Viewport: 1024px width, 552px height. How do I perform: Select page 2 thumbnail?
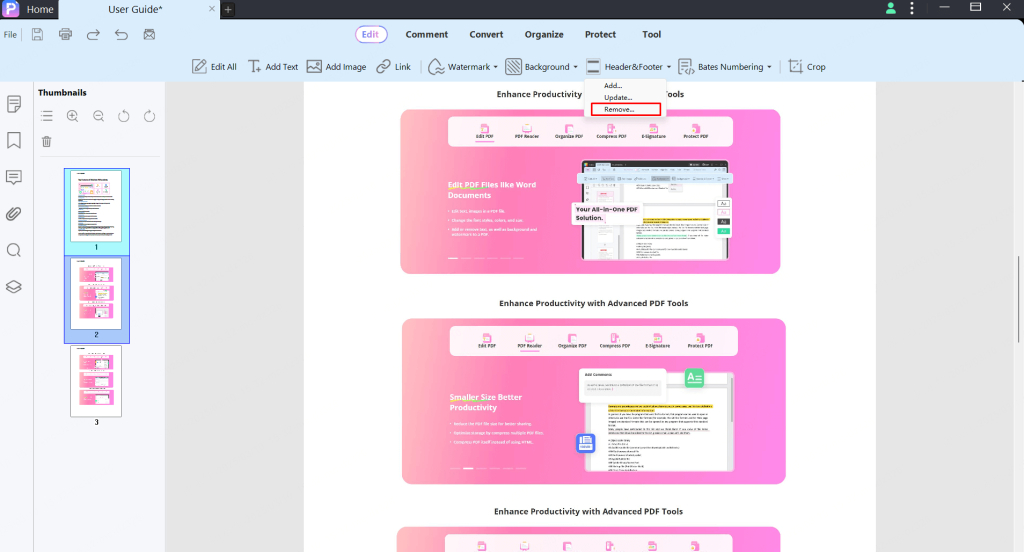pyautogui.click(x=96, y=294)
